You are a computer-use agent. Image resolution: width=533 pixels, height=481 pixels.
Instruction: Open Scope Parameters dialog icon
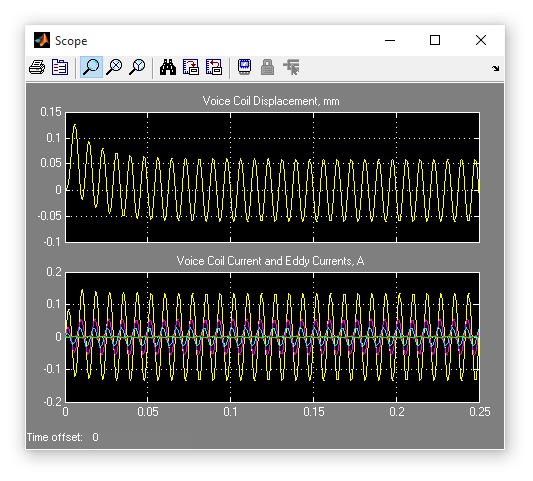coord(60,67)
